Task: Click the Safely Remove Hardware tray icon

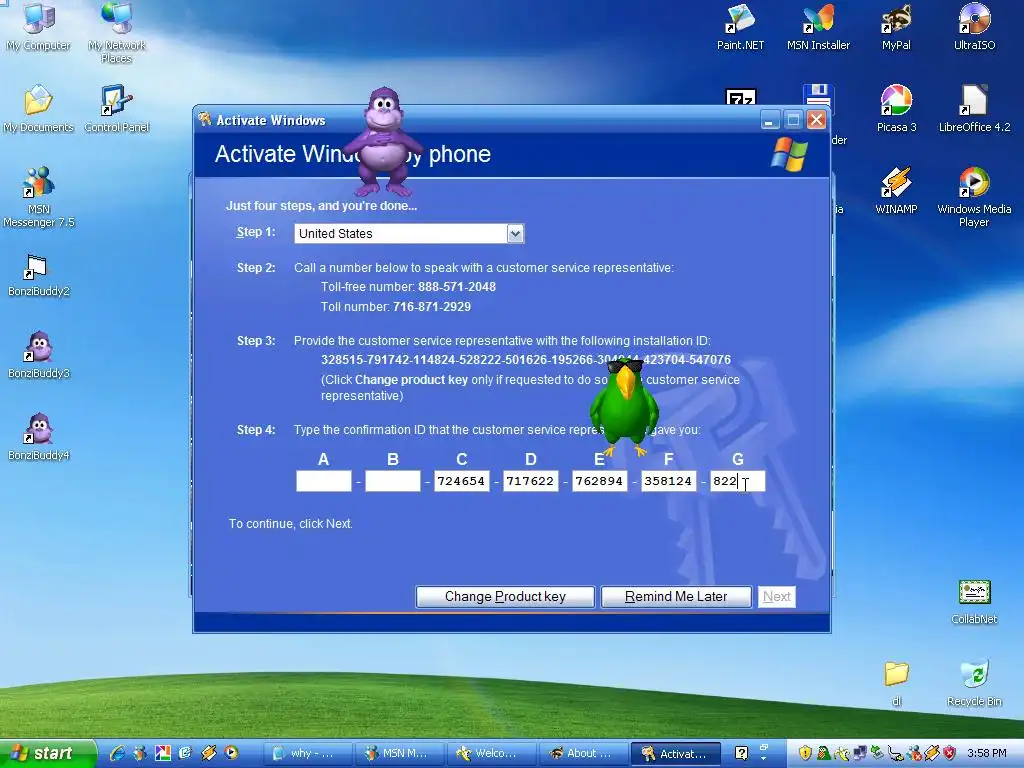Action: click(x=878, y=752)
